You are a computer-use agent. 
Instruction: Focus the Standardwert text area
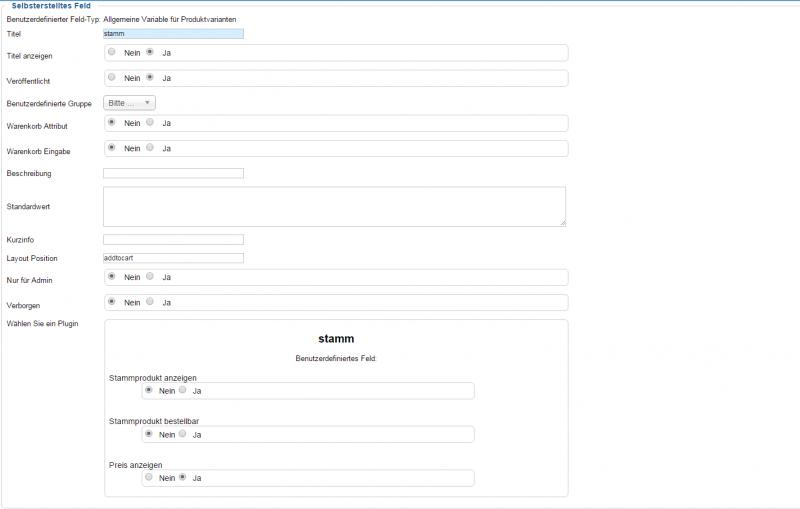click(334, 206)
